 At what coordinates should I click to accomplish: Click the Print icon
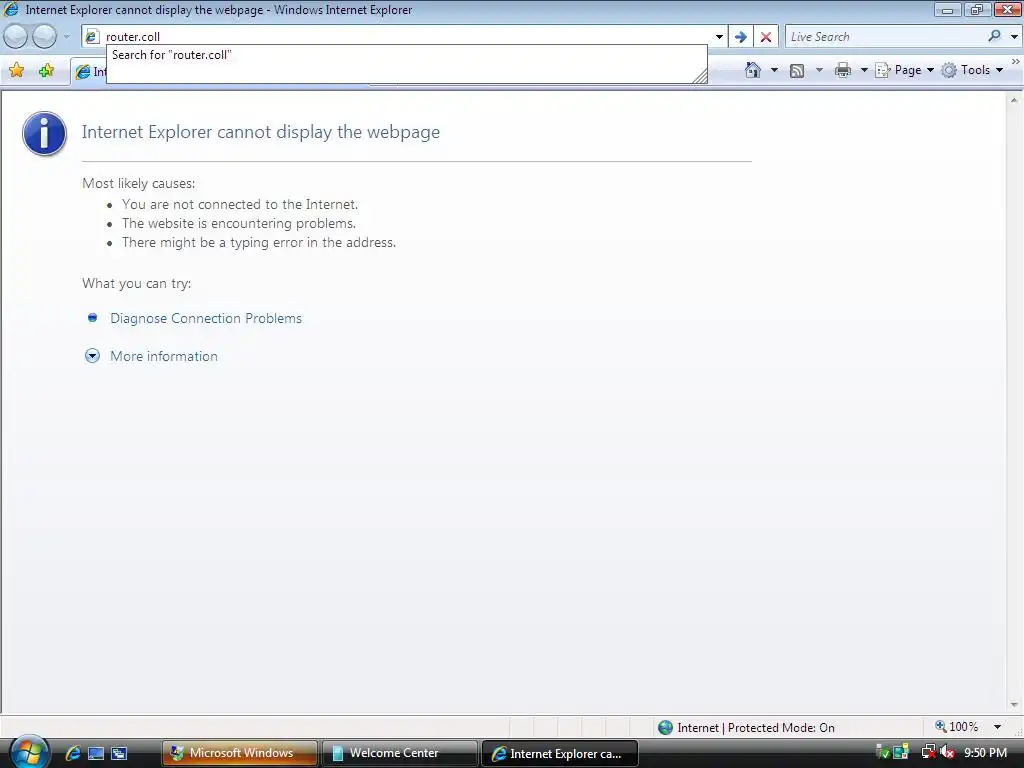843,70
